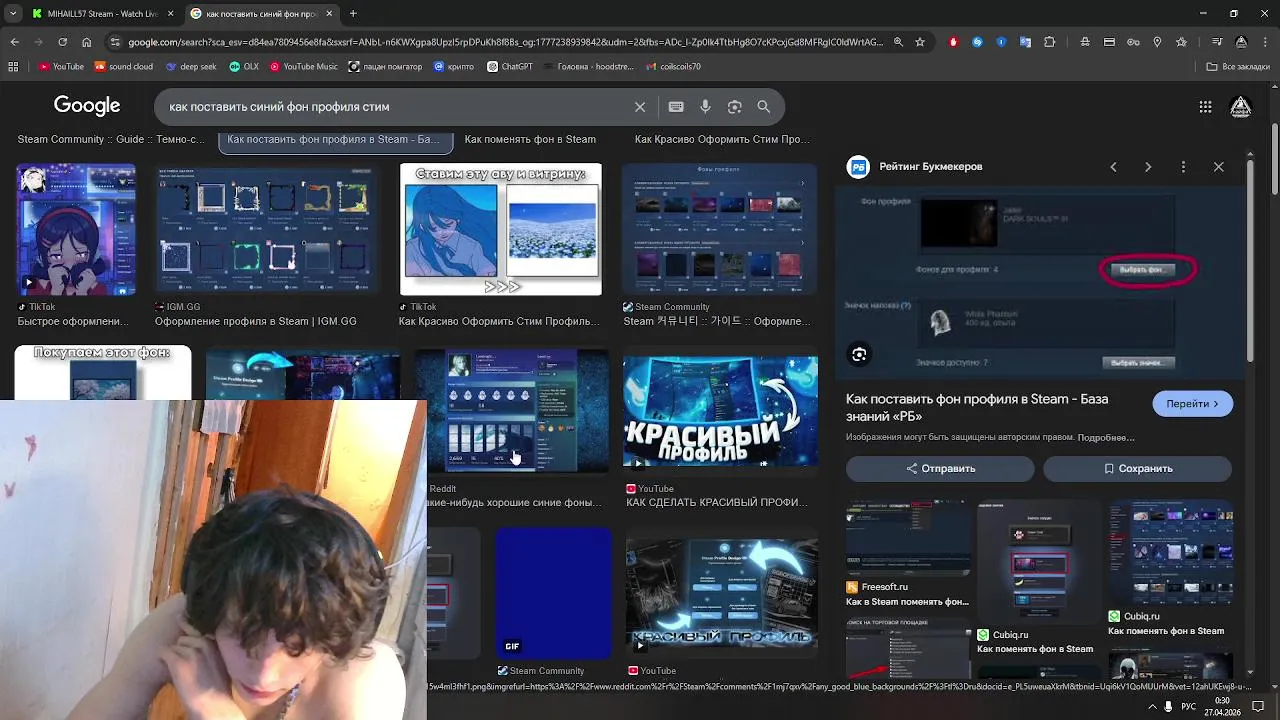This screenshot has height=720, width=1280.
Task: Open the 'Подробнее' copyright link
Action: click(1106, 438)
